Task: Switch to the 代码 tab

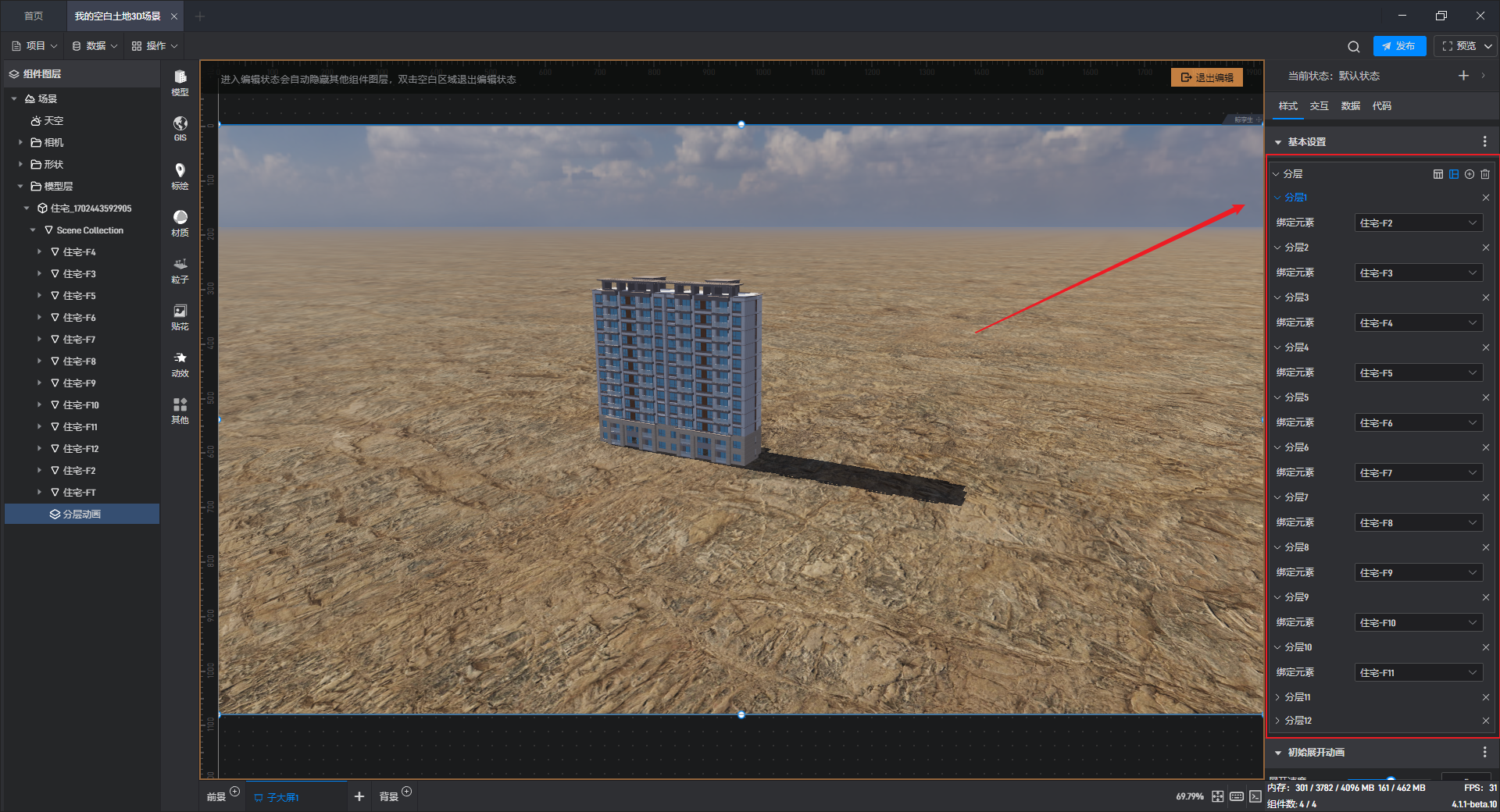Action: pos(1382,106)
